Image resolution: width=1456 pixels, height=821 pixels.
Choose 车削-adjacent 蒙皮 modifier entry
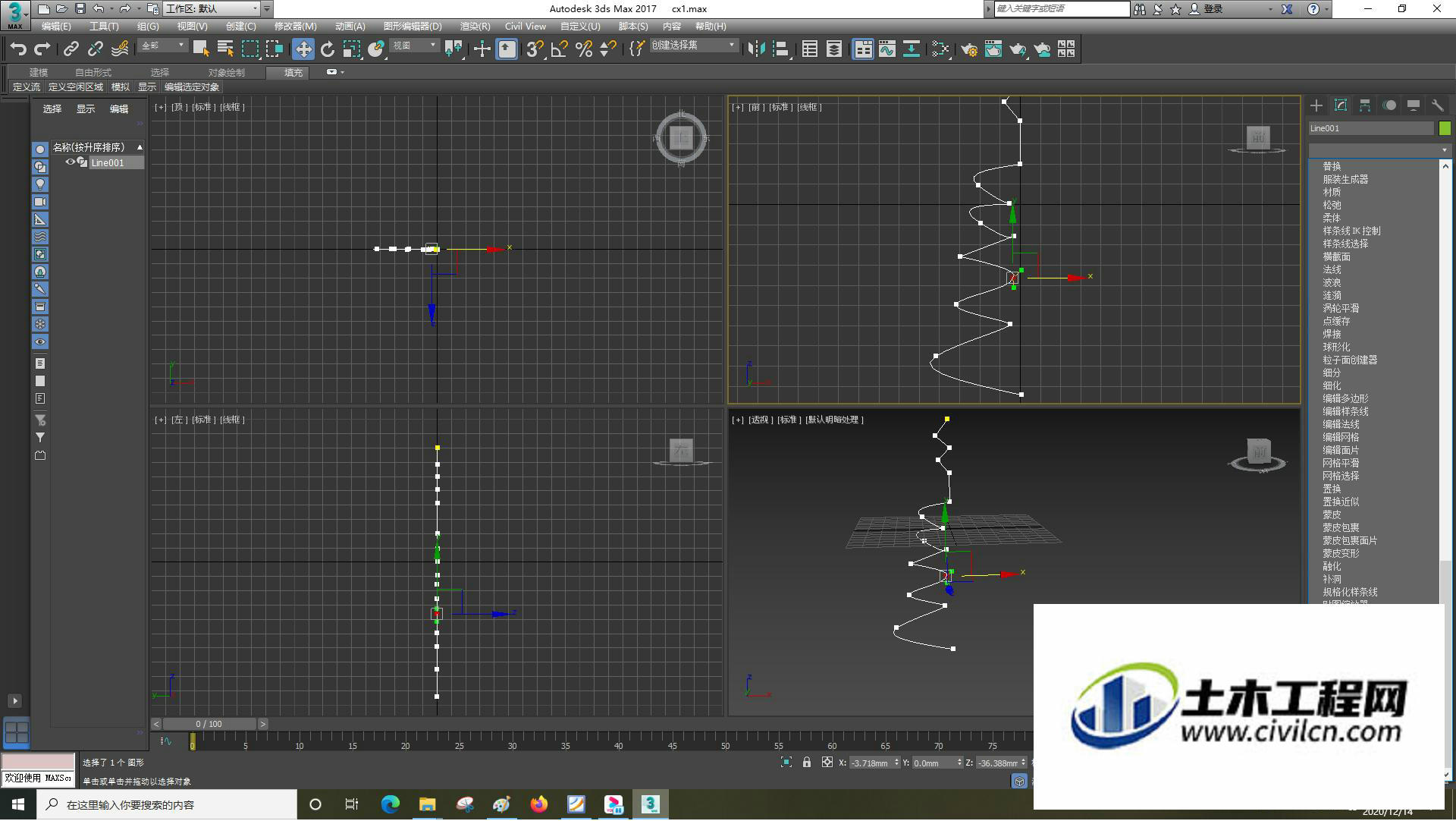[x=1332, y=514]
